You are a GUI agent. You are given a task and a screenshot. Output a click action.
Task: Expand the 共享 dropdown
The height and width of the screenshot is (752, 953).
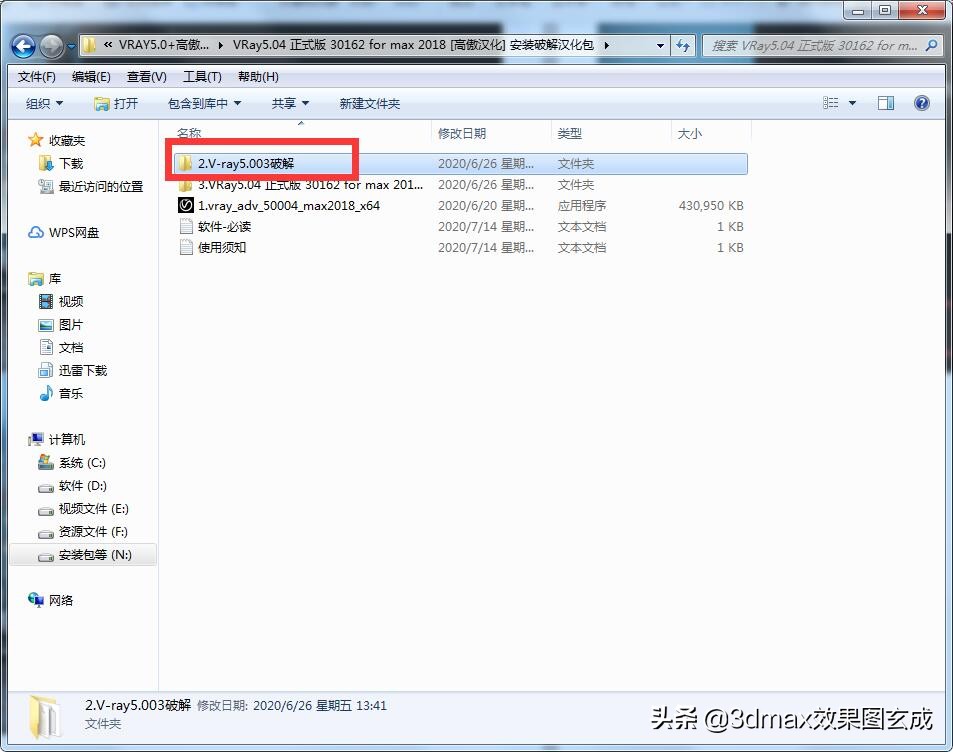pyautogui.click(x=290, y=103)
